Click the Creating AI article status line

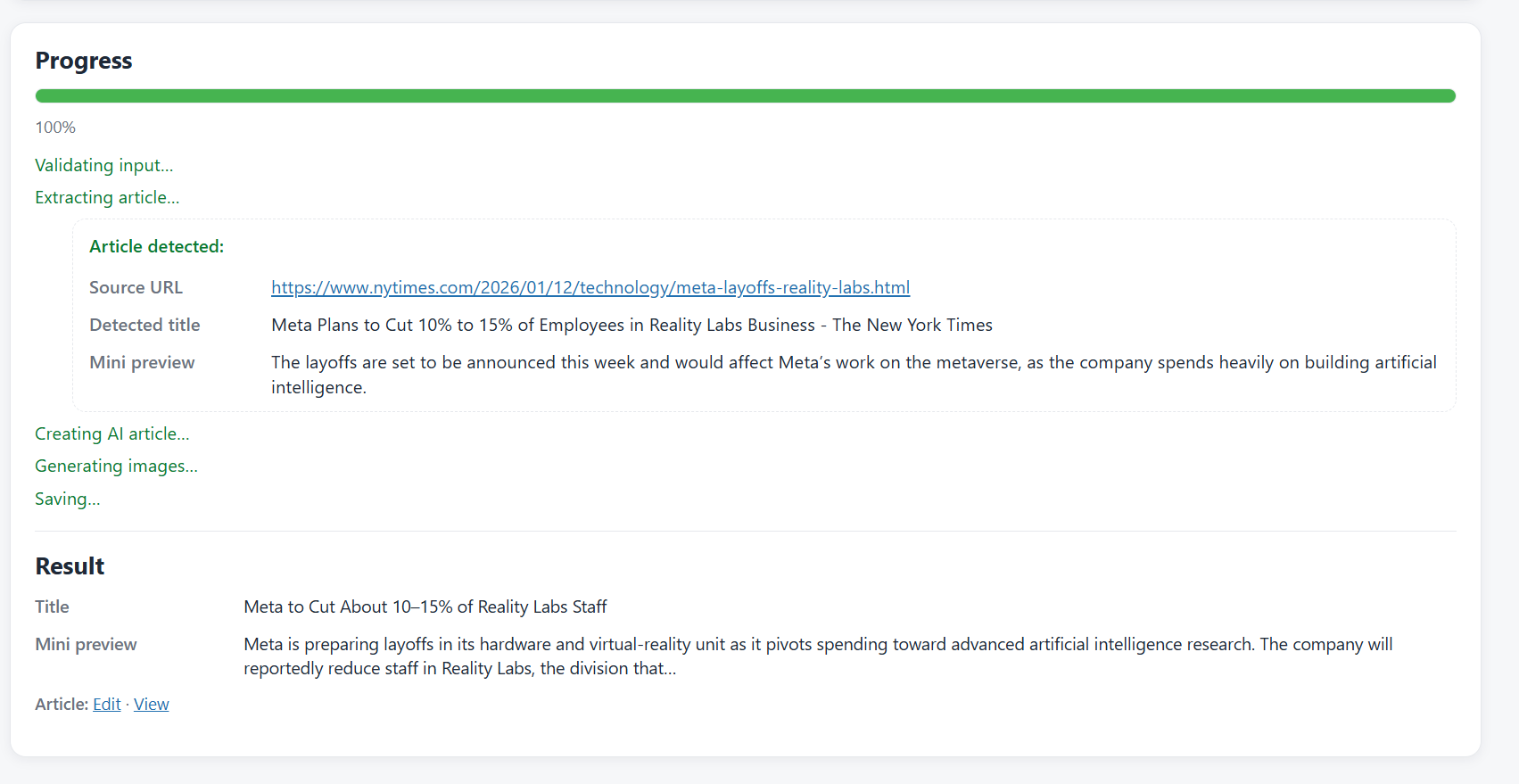[111, 433]
